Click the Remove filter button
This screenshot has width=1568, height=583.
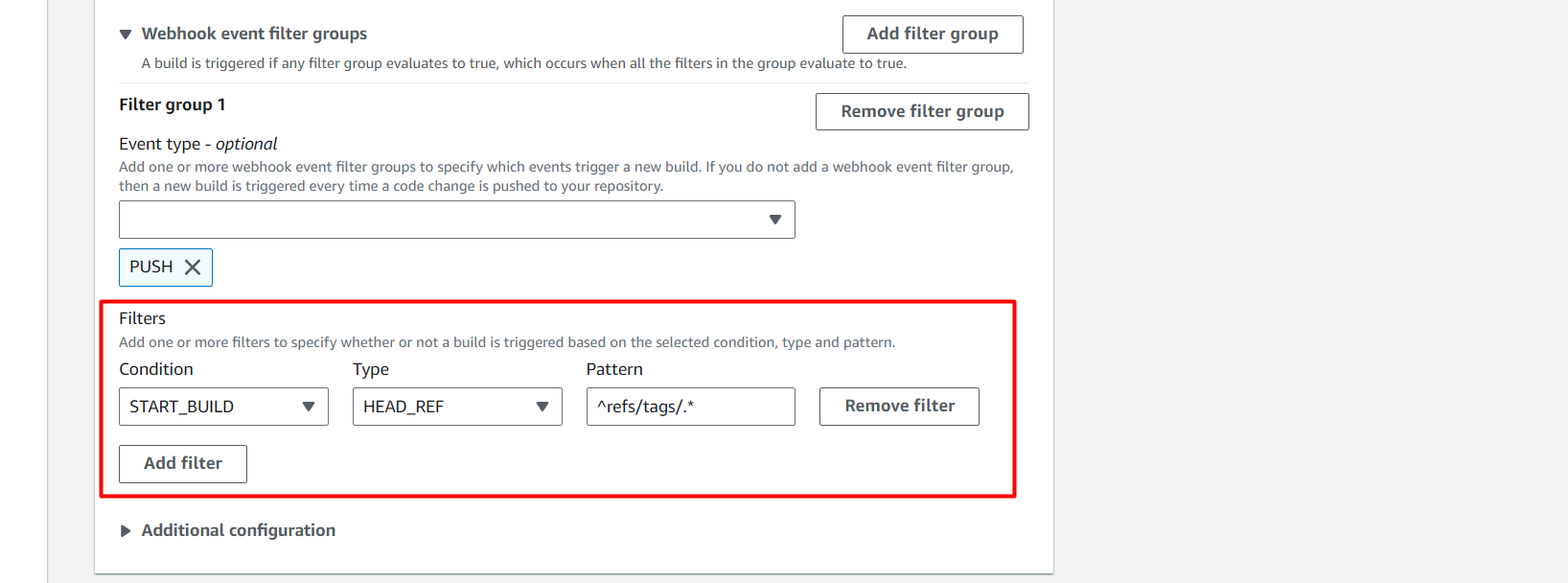[x=898, y=407]
